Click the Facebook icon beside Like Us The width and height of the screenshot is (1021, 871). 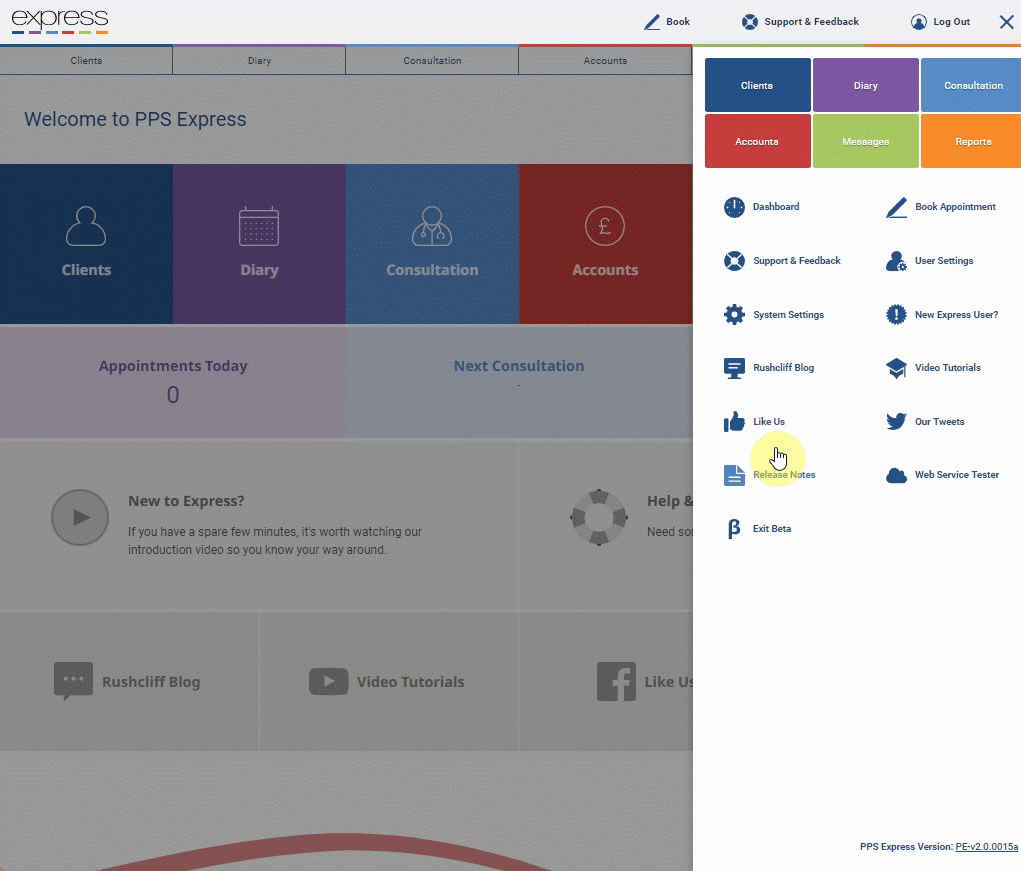(616, 682)
